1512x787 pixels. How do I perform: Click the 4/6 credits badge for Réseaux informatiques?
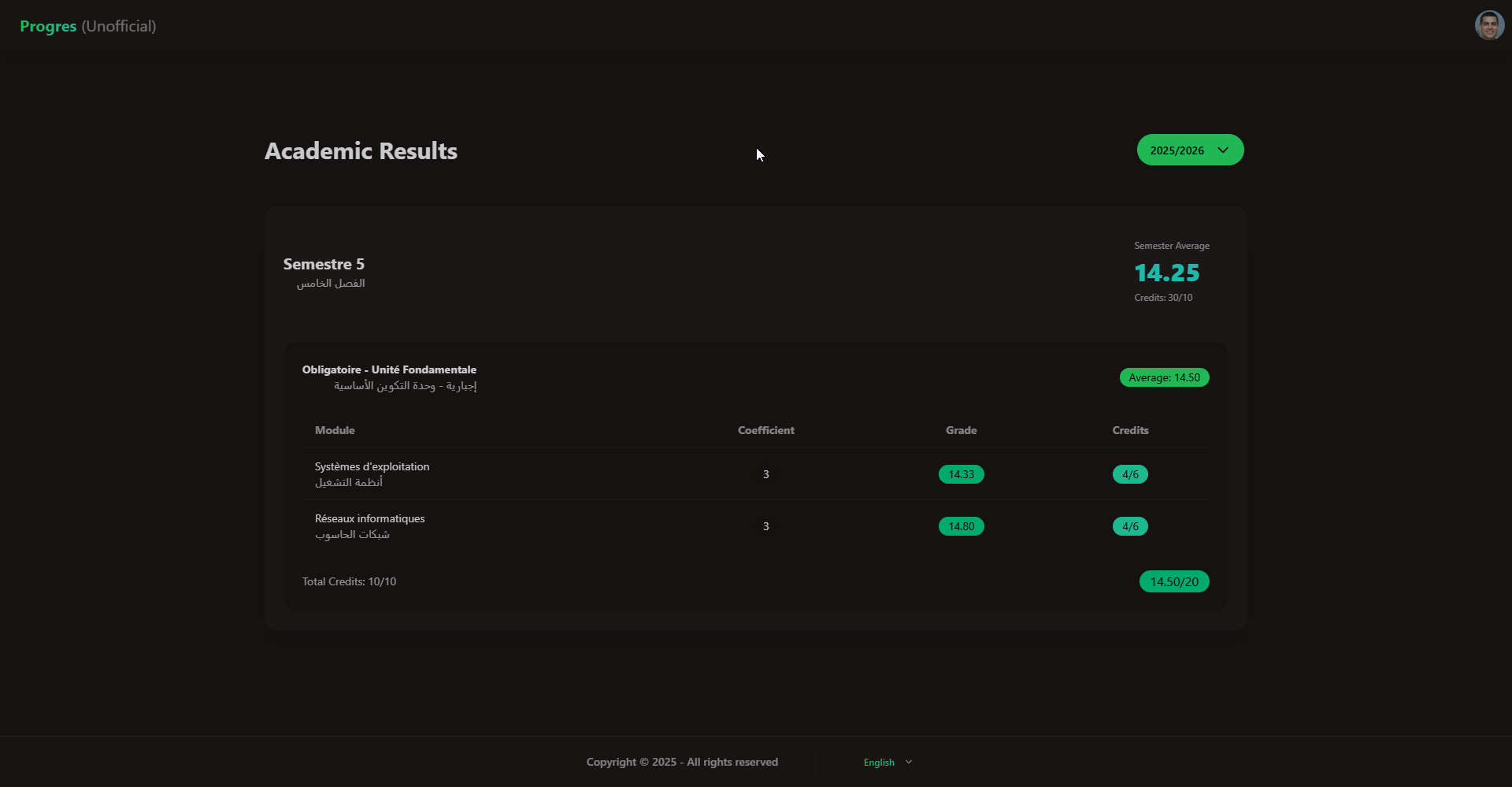point(1129,526)
